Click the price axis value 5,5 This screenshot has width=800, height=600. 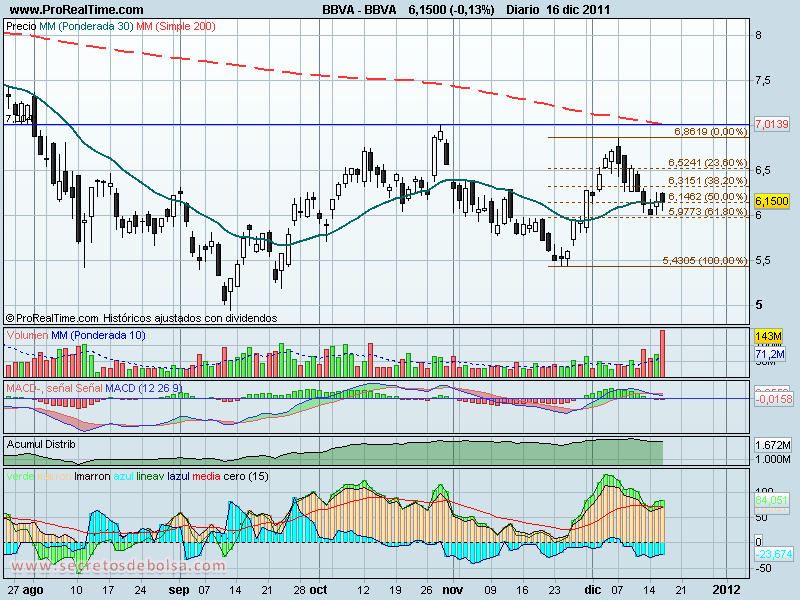pyautogui.click(x=763, y=260)
